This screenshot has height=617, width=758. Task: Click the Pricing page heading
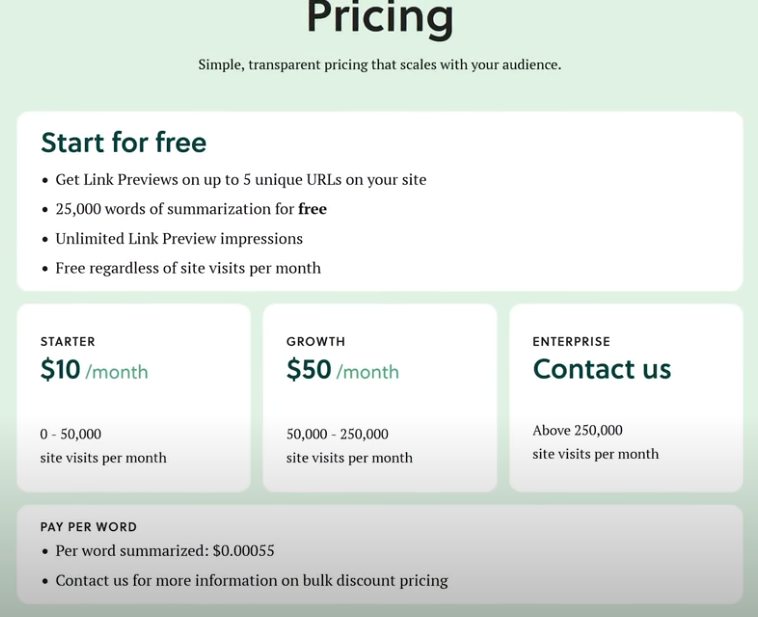pos(379,18)
